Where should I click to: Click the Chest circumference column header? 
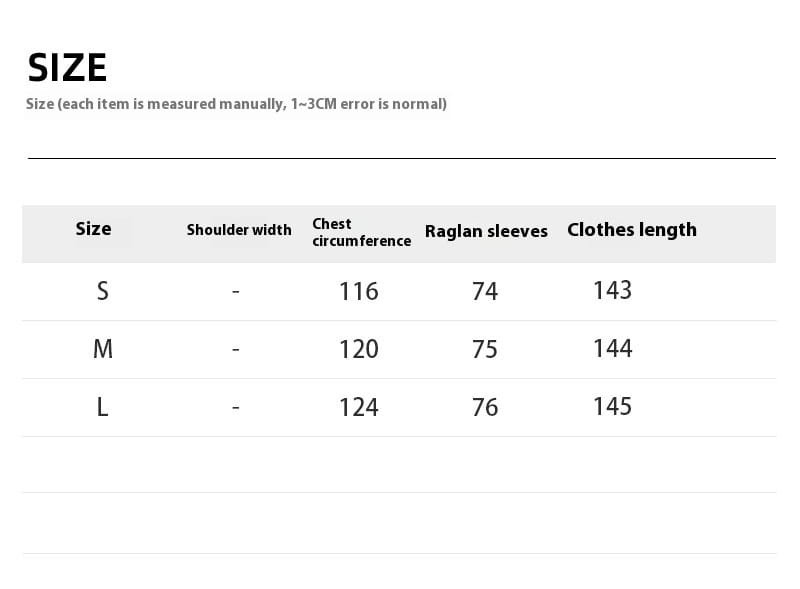[x=361, y=232]
